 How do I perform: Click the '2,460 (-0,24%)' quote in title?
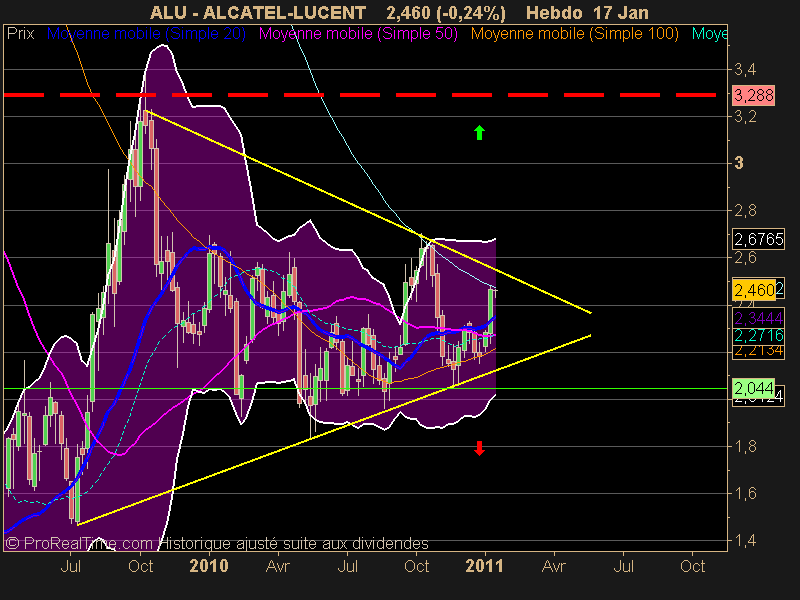(x=446, y=12)
